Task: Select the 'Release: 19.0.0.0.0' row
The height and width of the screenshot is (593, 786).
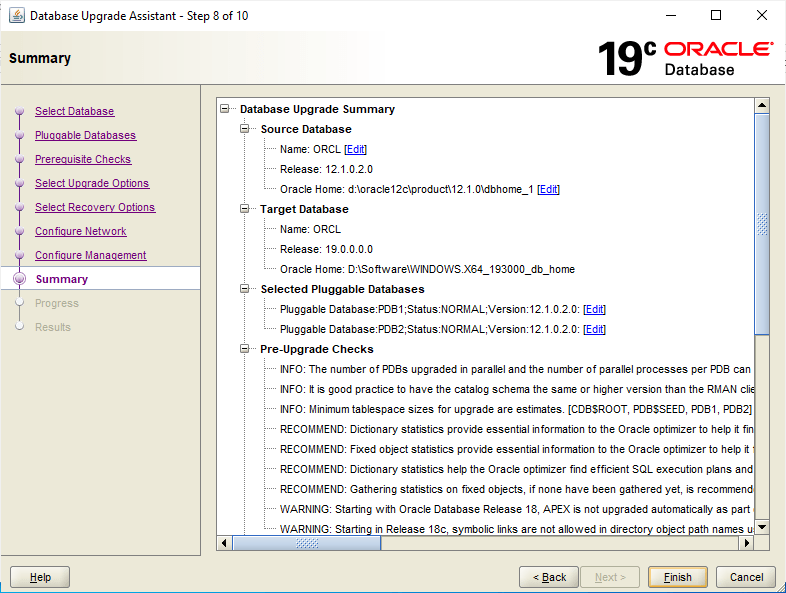Action: (x=326, y=249)
